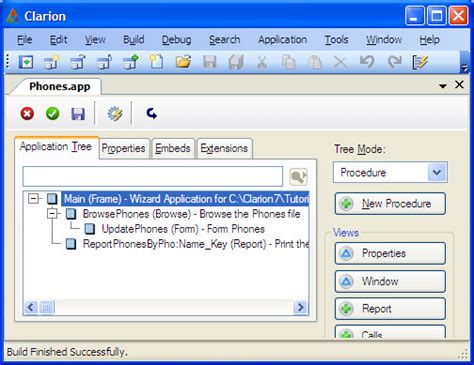Collapse the BrowsePhones tree node
This screenshot has height=365, width=474.
[x=52, y=214]
